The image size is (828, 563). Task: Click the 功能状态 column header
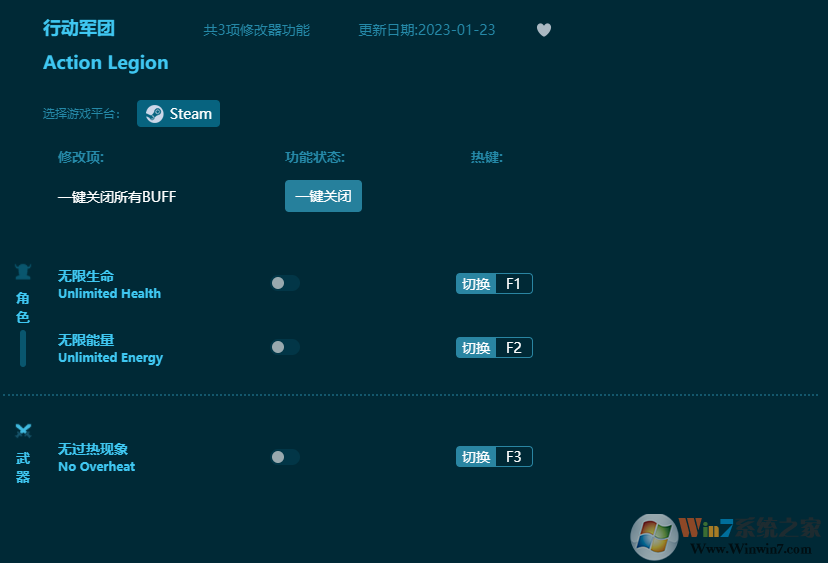coord(315,157)
